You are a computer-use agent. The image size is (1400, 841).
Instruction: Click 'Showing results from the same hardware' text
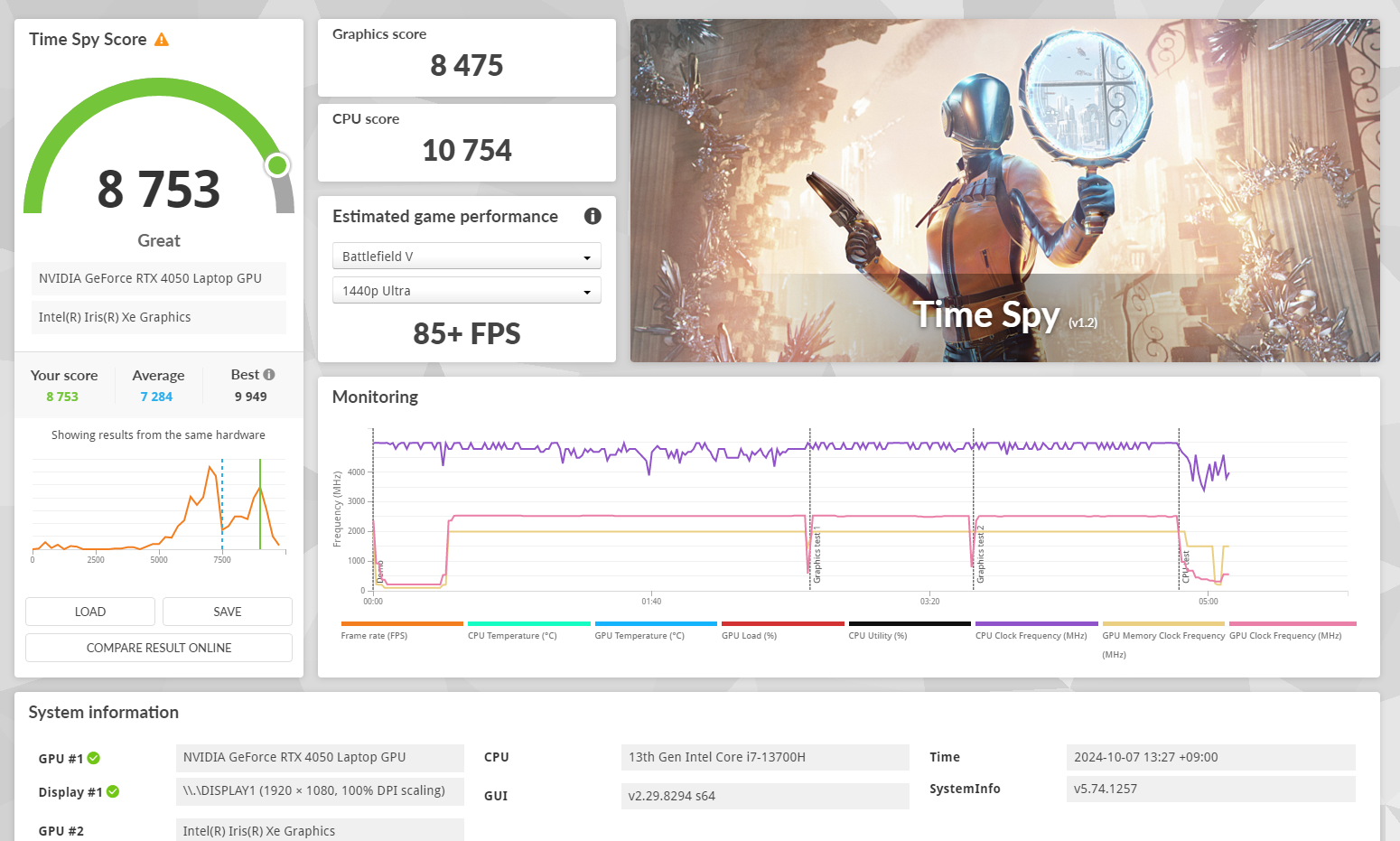158,435
